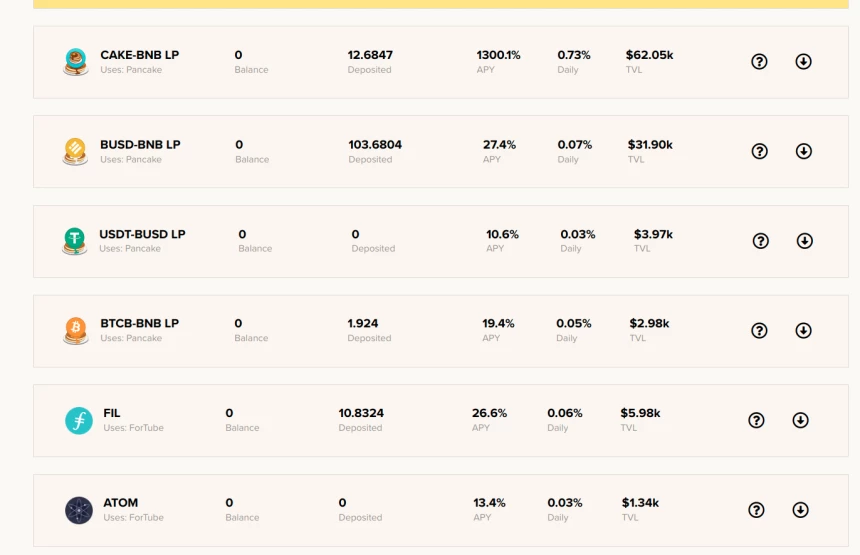Open the ATOM vault question mark icon
The width and height of the screenshot is (860, 555).
pyautogui.click(x=756, y=510)
